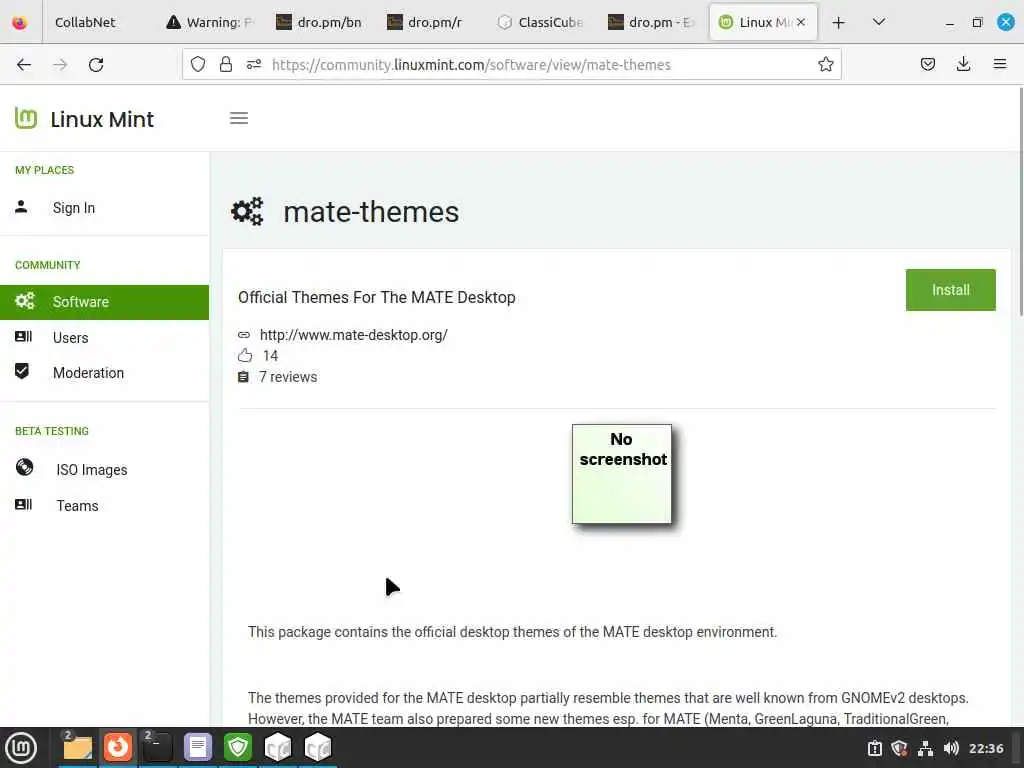The image size is (1024, 768).
Task: Switch to the Warning tab
Action: (x=209, y=22)
